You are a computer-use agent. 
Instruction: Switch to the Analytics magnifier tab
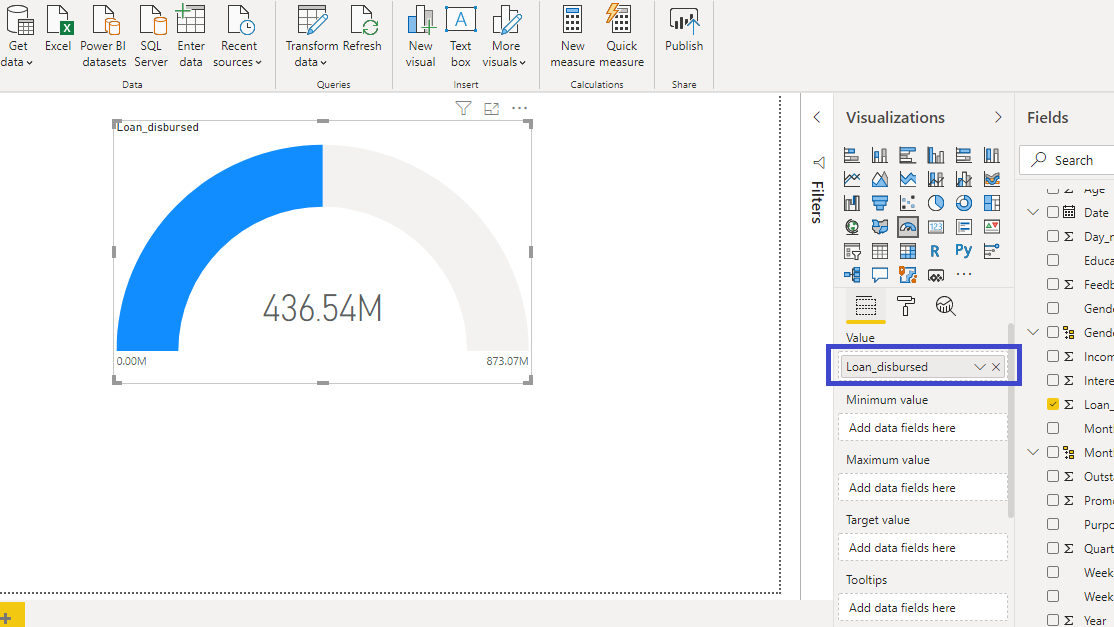[x=946, y=306]
